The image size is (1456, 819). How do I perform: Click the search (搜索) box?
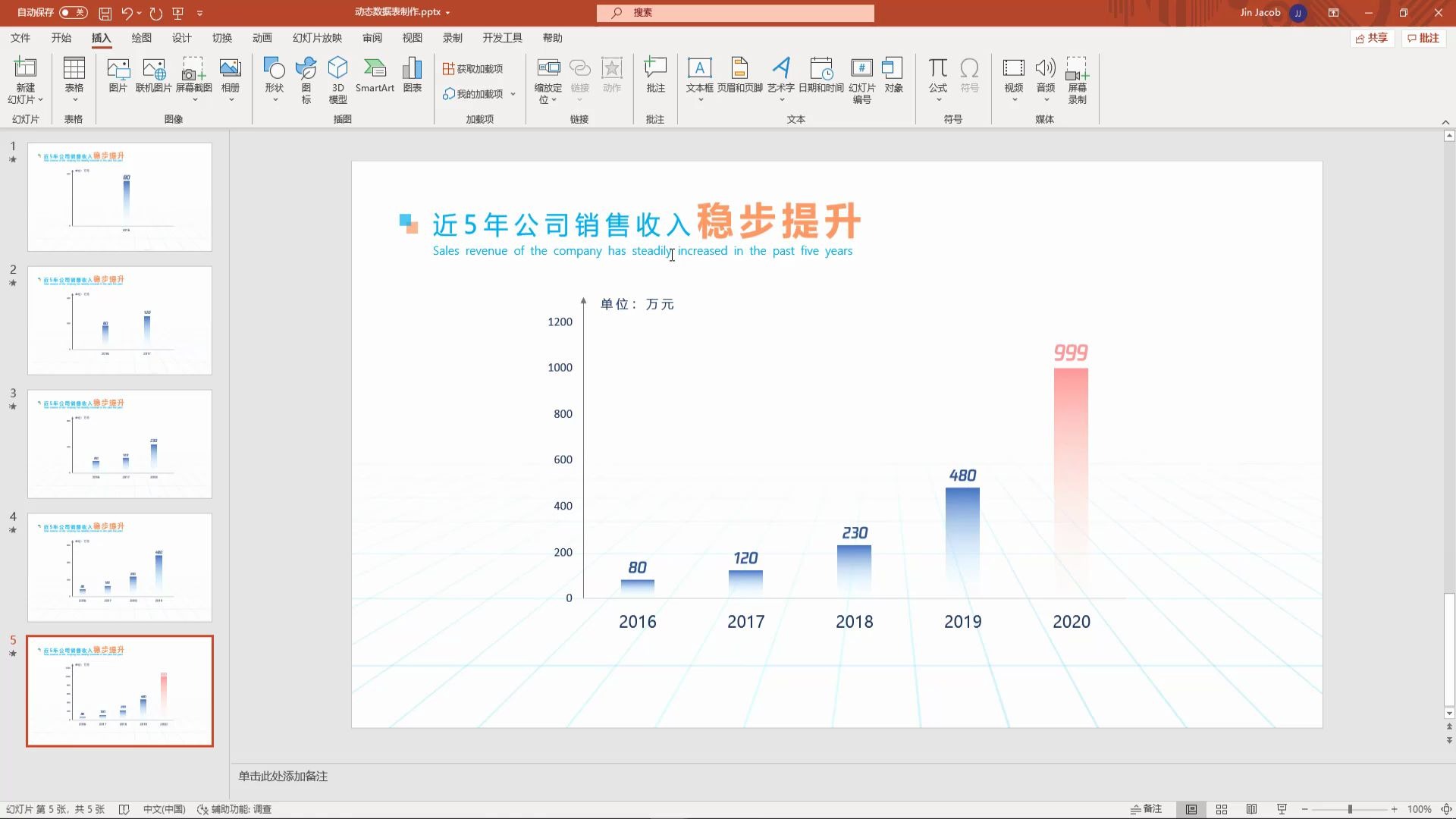click(735, 13)
